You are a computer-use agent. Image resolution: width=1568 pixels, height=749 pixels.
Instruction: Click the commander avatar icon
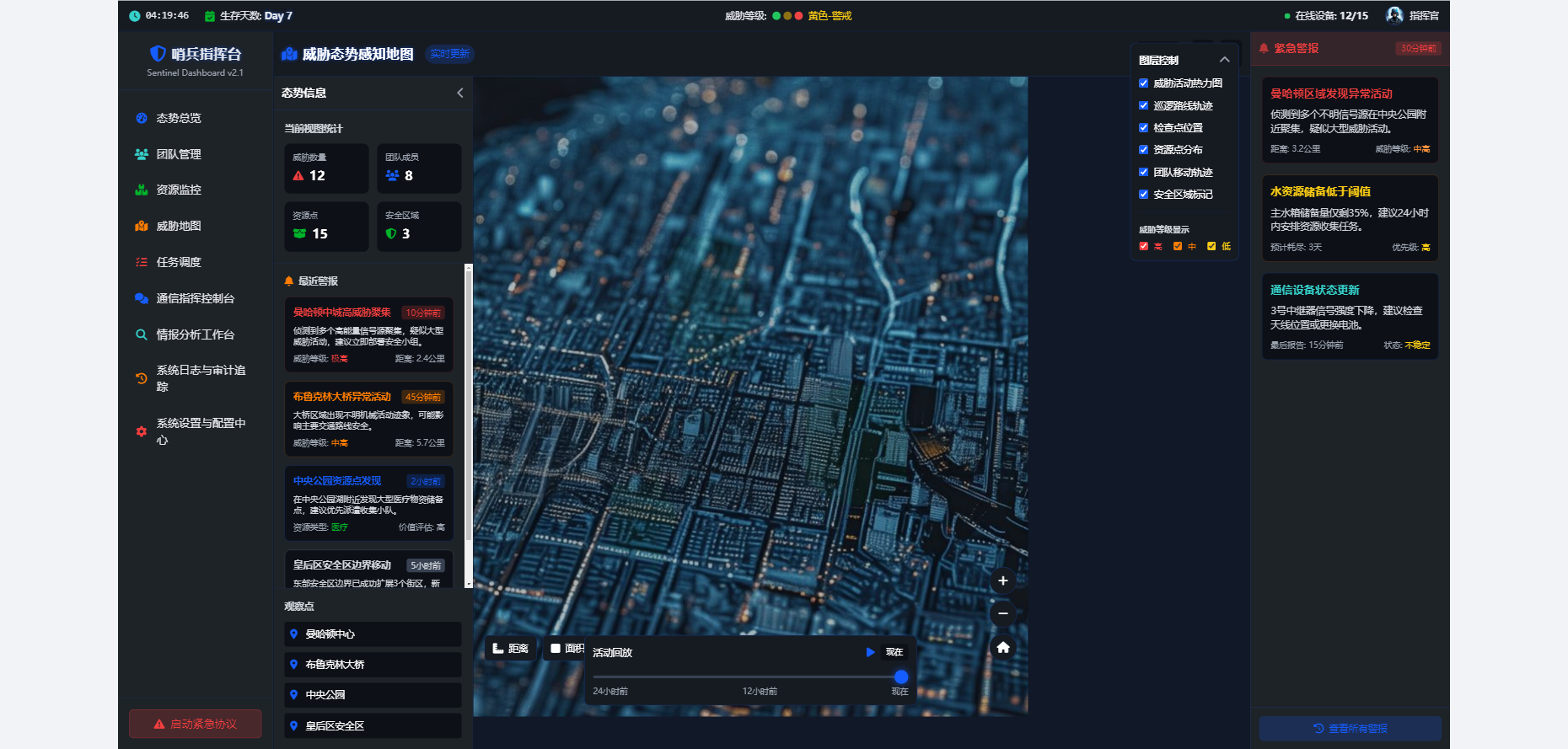click(1394, 15)
